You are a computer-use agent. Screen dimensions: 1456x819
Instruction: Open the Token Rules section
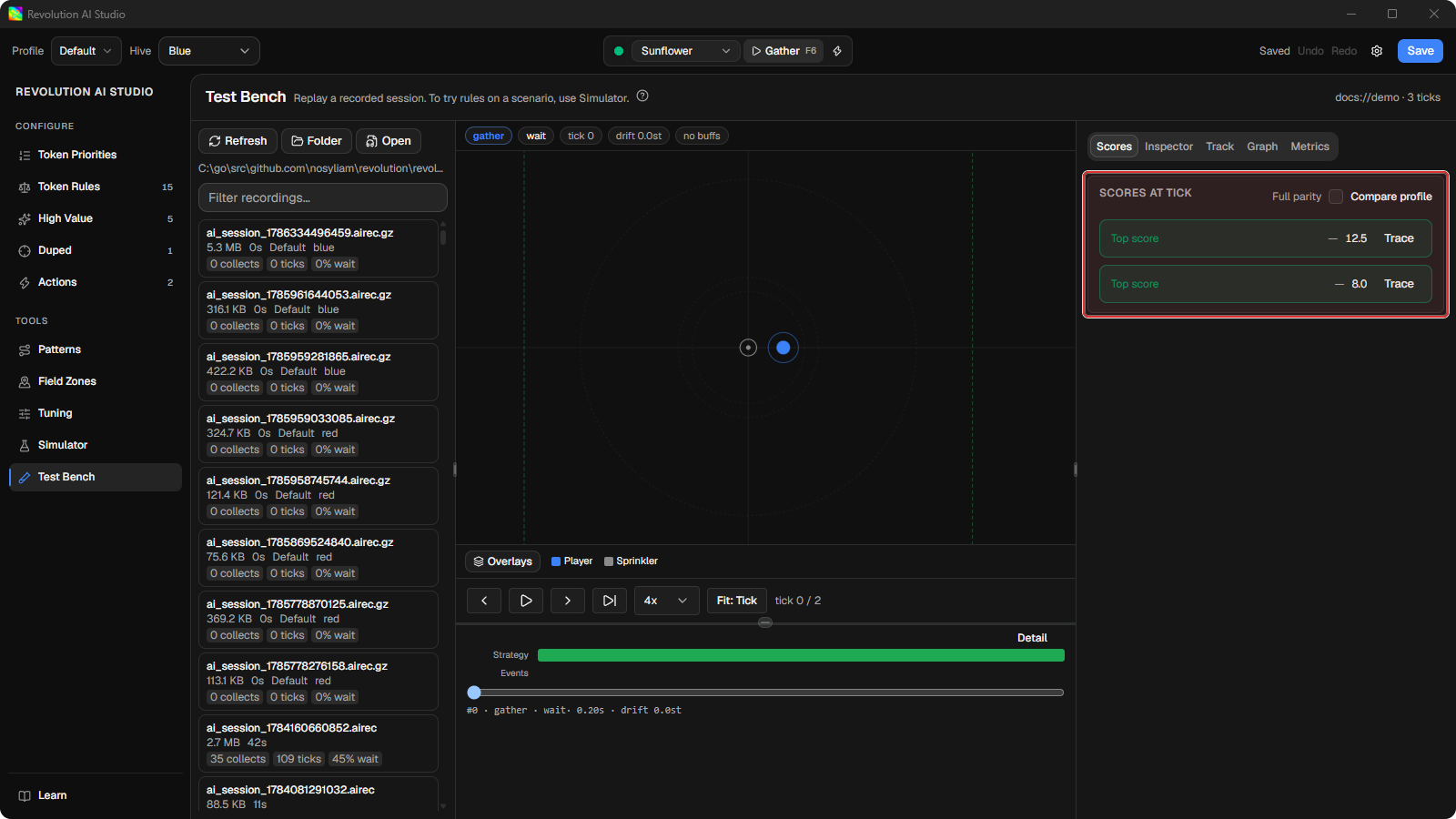tap(95, 187)
